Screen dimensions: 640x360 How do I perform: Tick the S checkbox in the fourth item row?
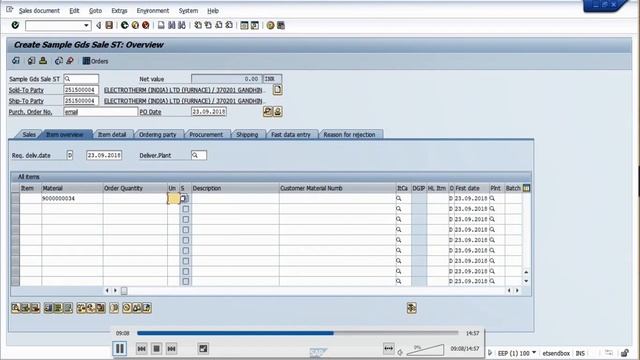pos(186,229)
